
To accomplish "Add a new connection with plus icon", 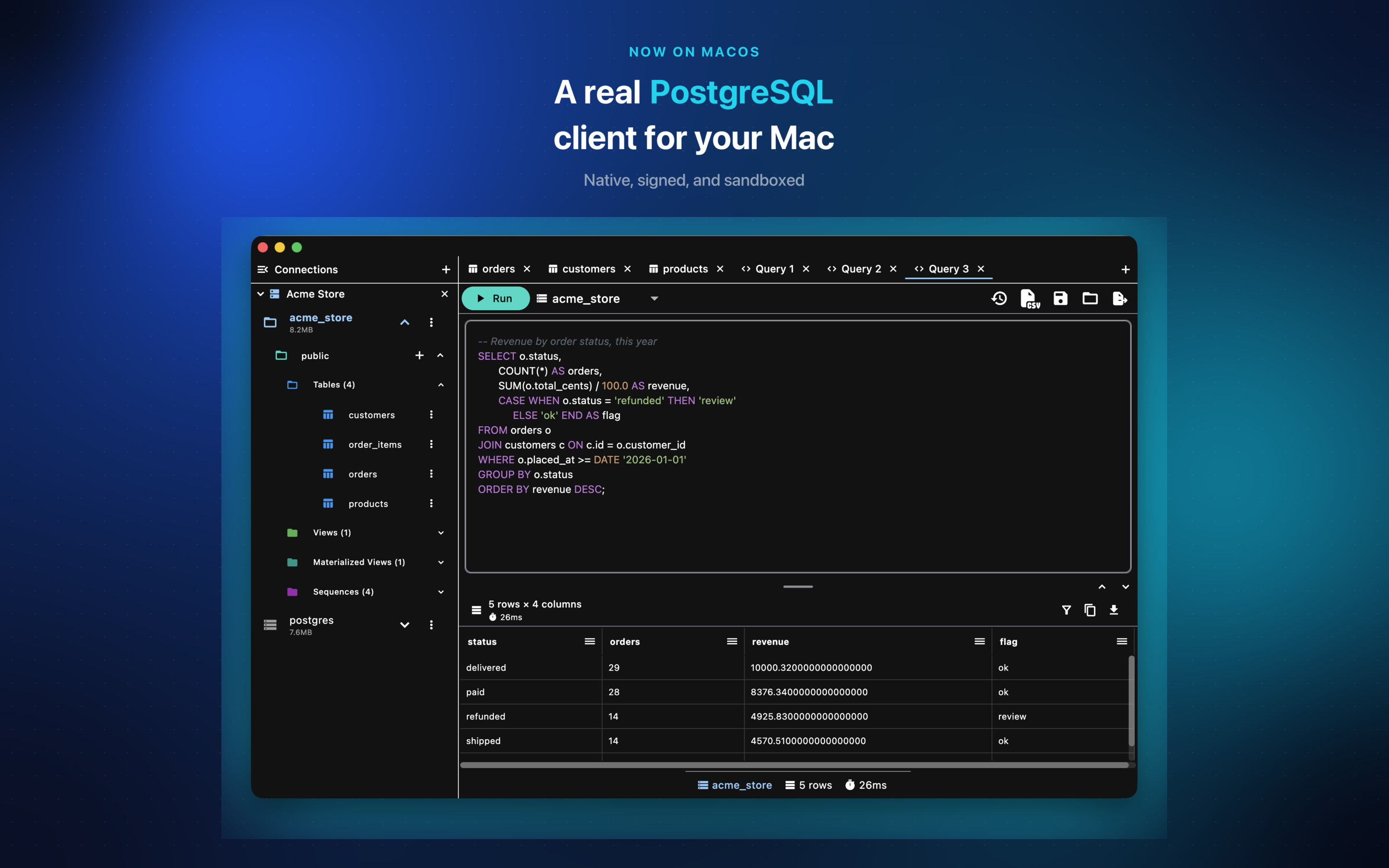I will [446, 269].
